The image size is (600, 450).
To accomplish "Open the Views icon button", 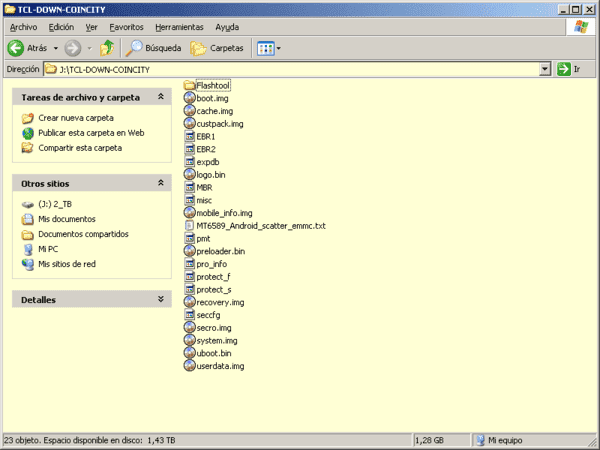I will click(x=266, y=48).
